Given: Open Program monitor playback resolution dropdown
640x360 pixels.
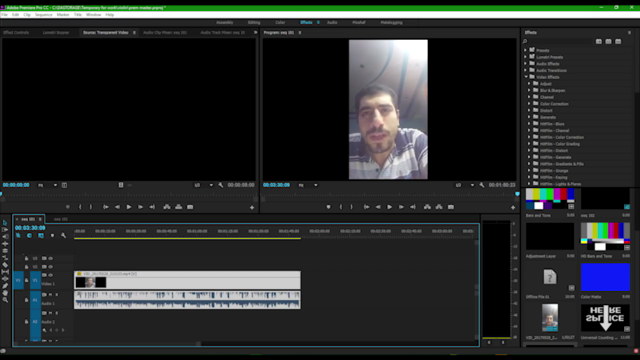Looking at the screenshot, I should (x=465, y=185).
